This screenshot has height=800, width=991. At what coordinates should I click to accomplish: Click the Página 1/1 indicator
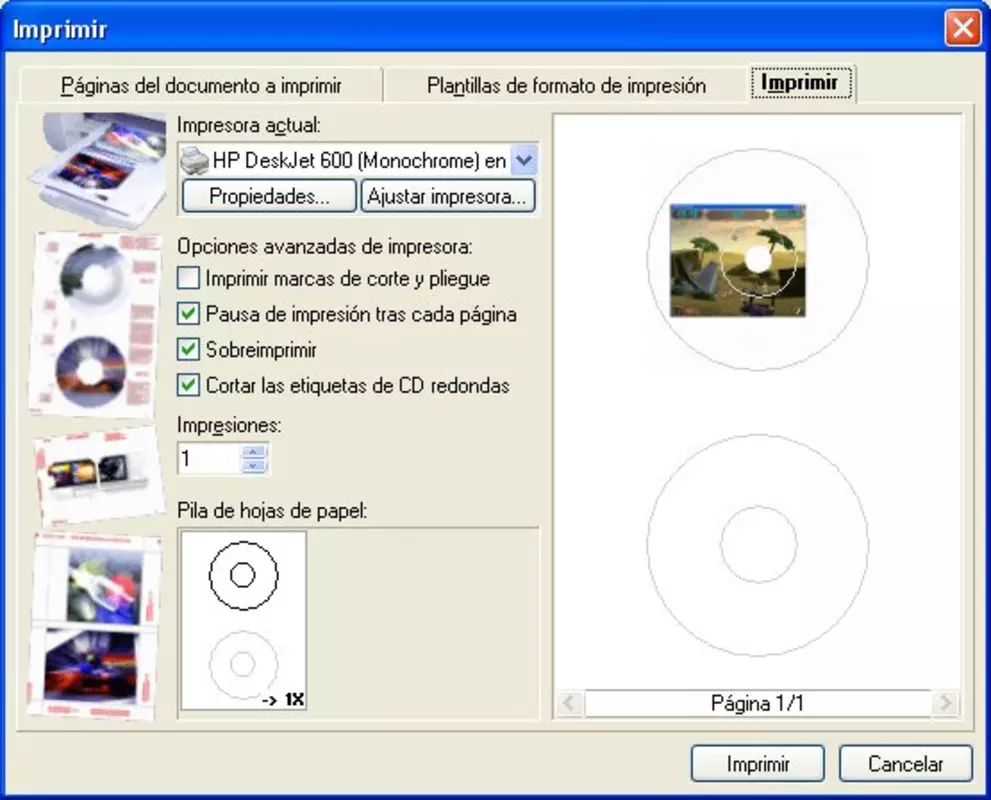pyautogui.click(x=757, y=703)
